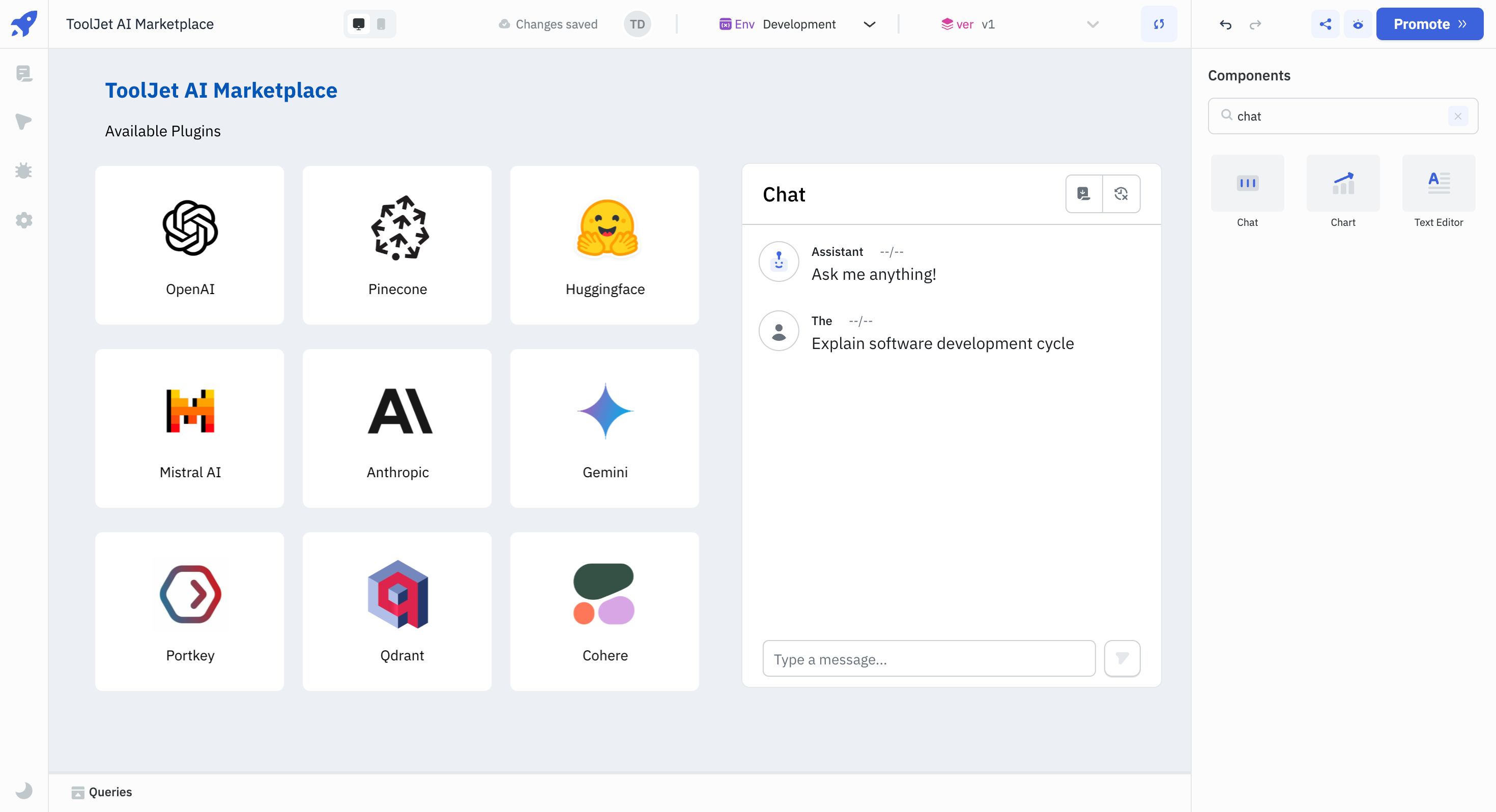Click the chat message send button

click(1123, 659)
